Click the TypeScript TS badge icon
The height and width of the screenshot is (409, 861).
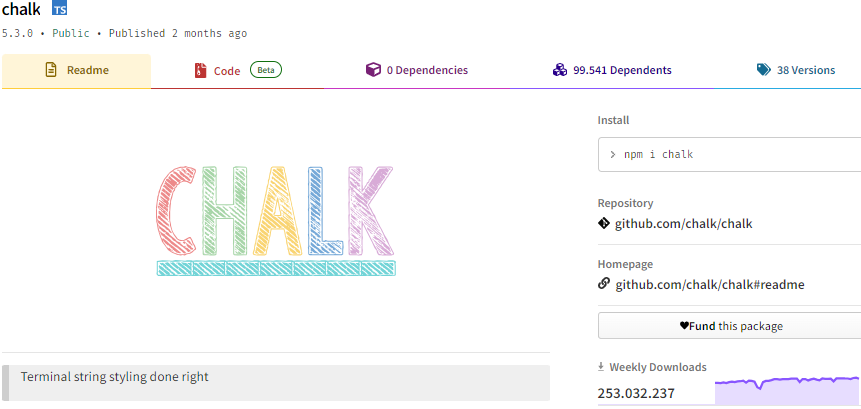59,8
